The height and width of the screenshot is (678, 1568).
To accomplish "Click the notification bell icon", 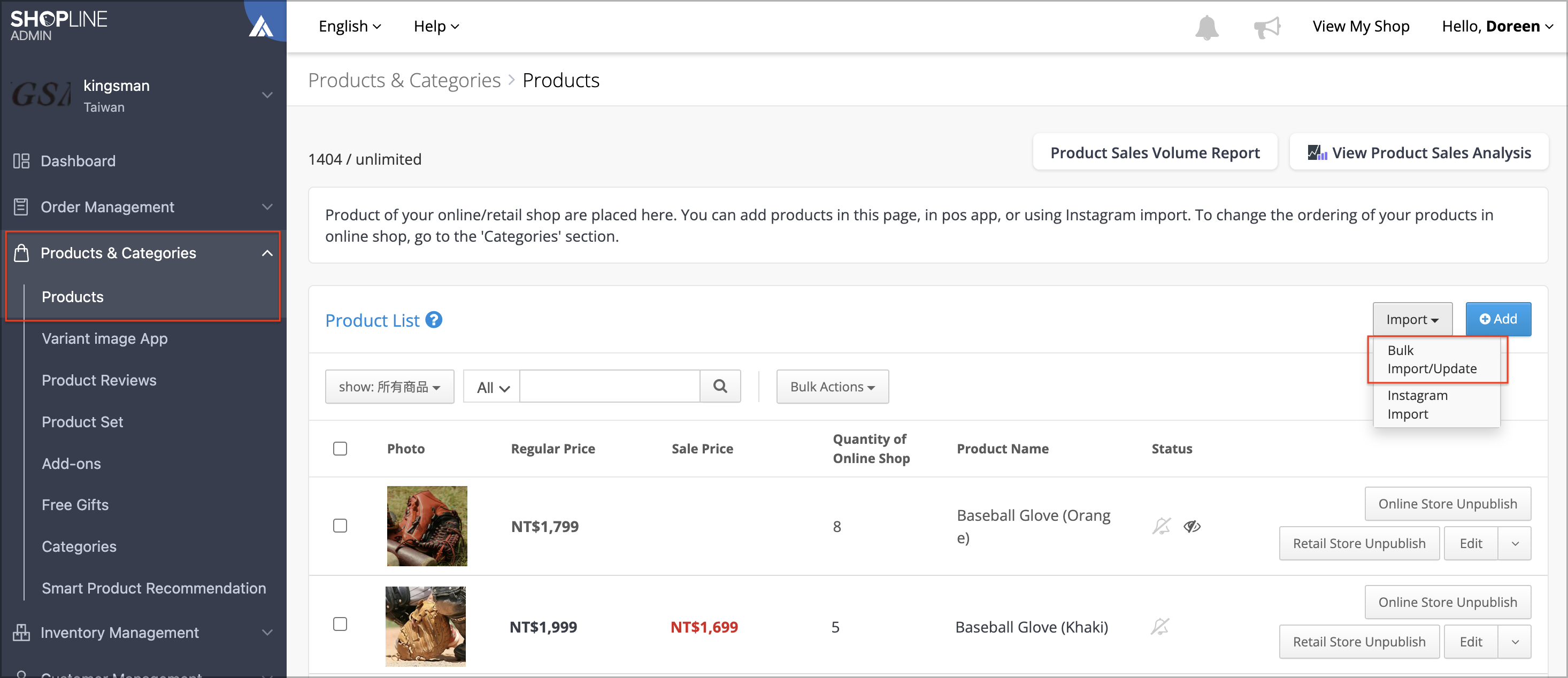I will (1206, 27).
